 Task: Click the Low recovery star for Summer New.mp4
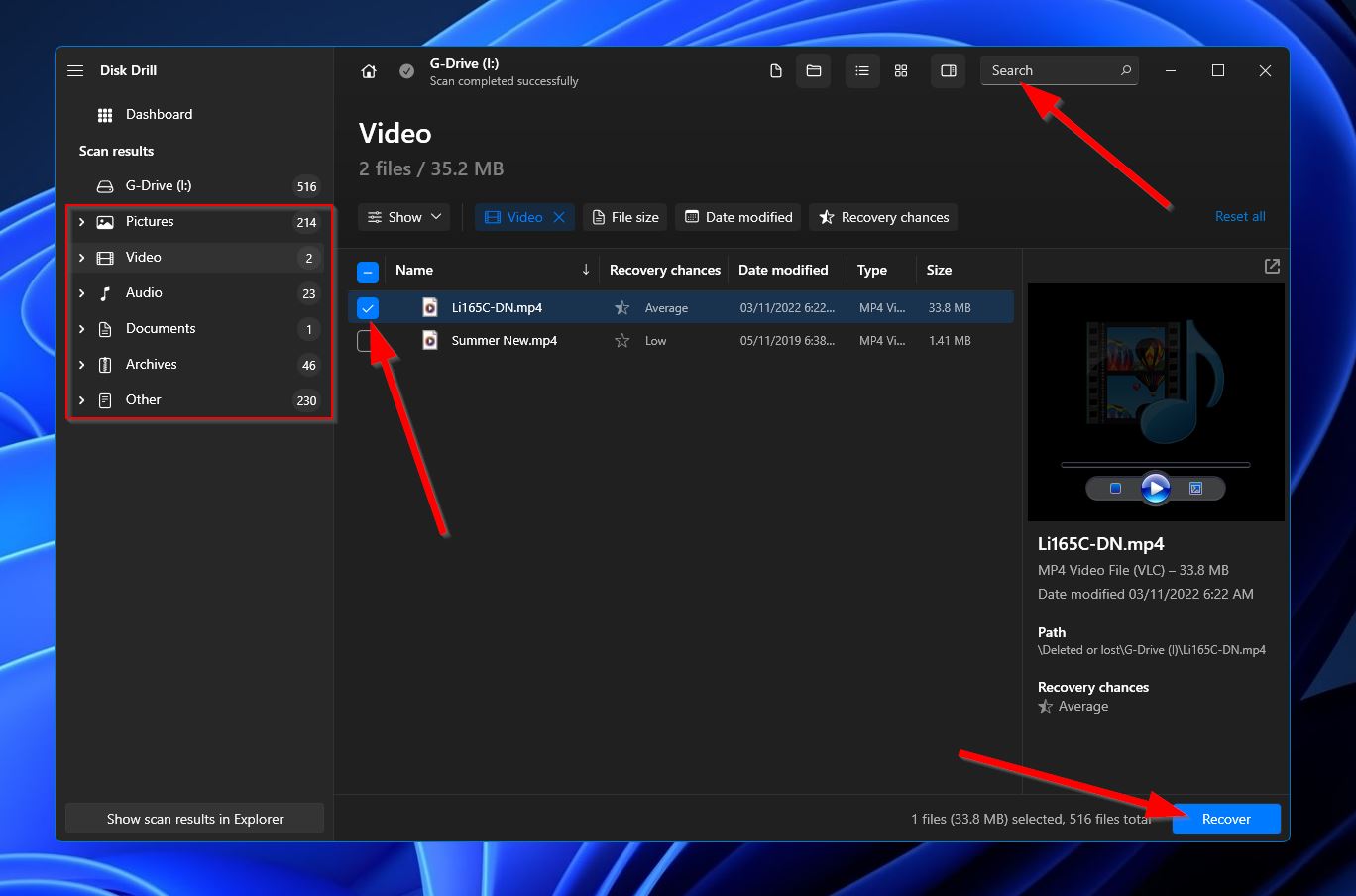coord(621,340)
